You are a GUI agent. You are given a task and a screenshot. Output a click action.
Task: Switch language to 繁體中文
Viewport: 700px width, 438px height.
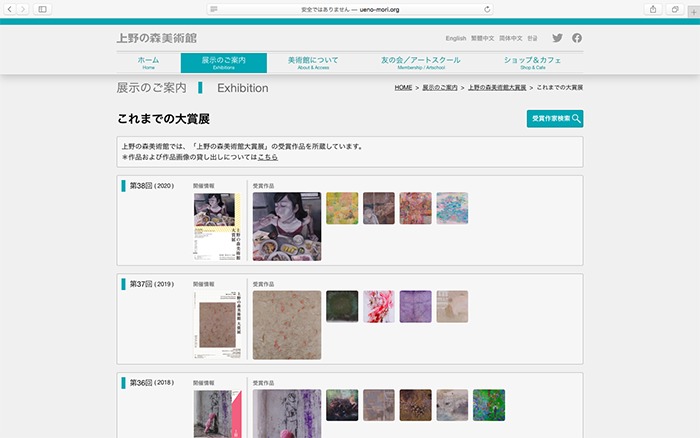(482, 38)
